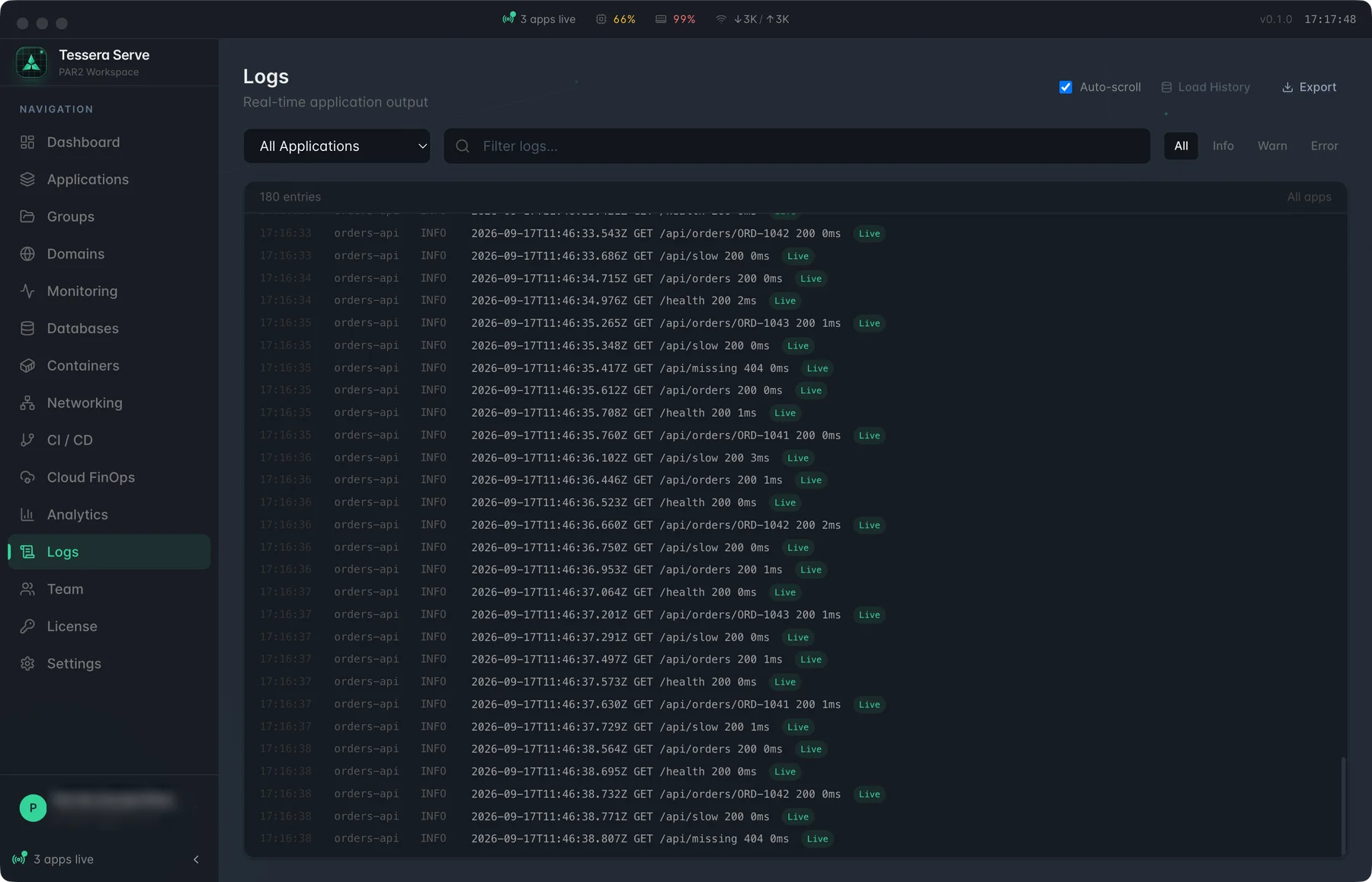Click the Export button
The width and height of the screenshot is (1372, 882).
tap(1309, 87)
